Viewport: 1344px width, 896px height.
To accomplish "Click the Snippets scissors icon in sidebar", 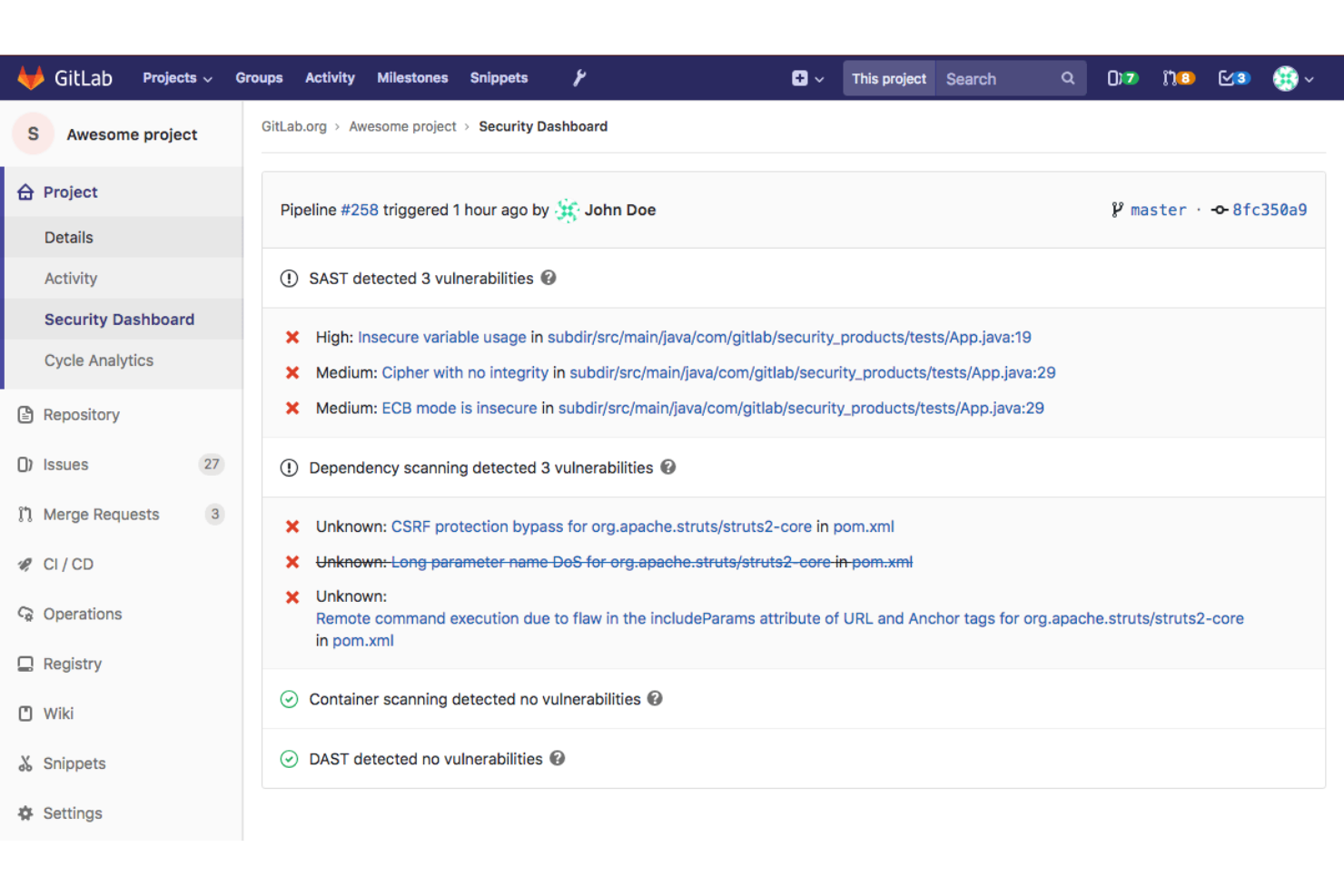I will (25, 763).
